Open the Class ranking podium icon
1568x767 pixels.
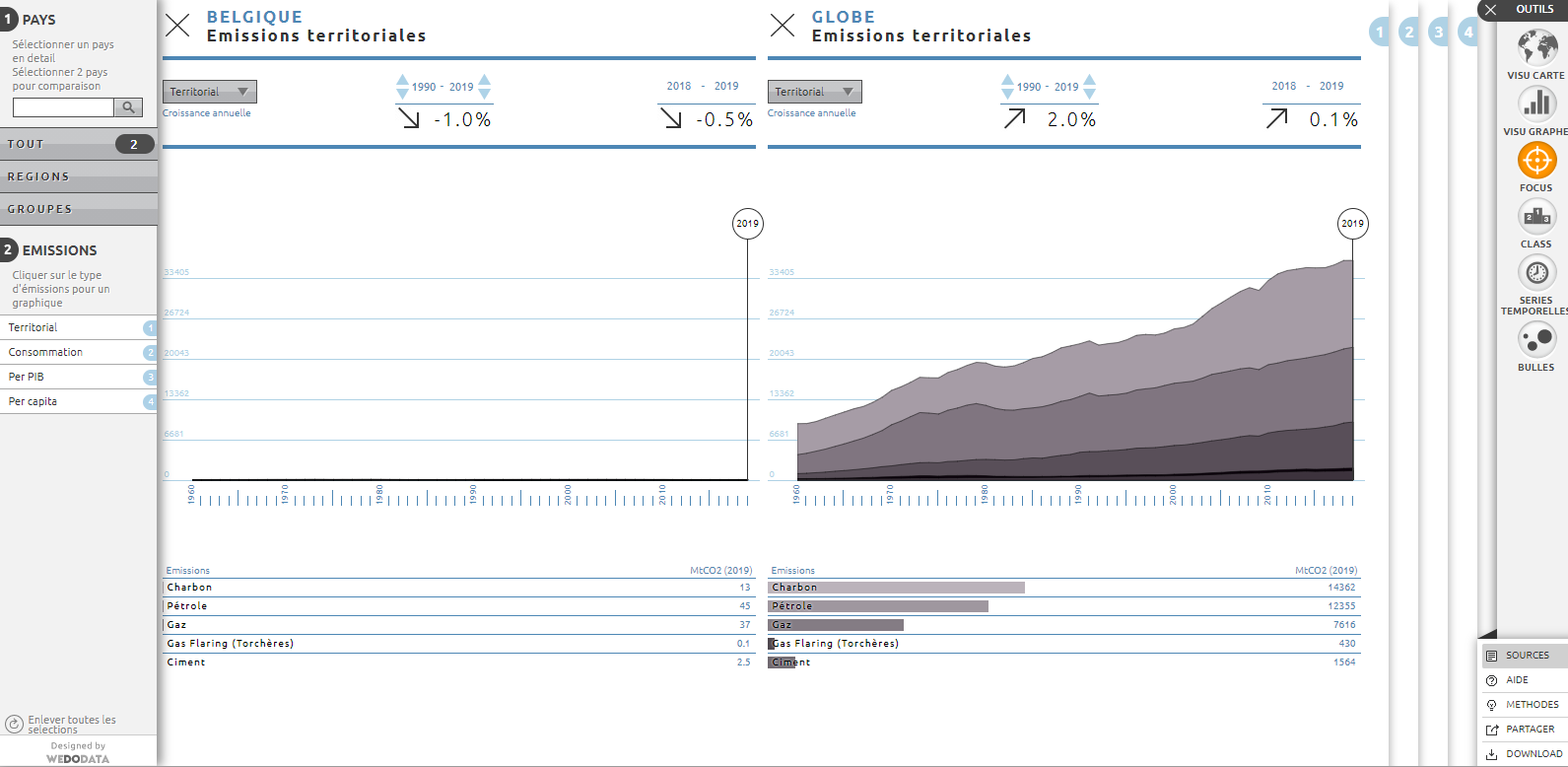click(1536, 216)
